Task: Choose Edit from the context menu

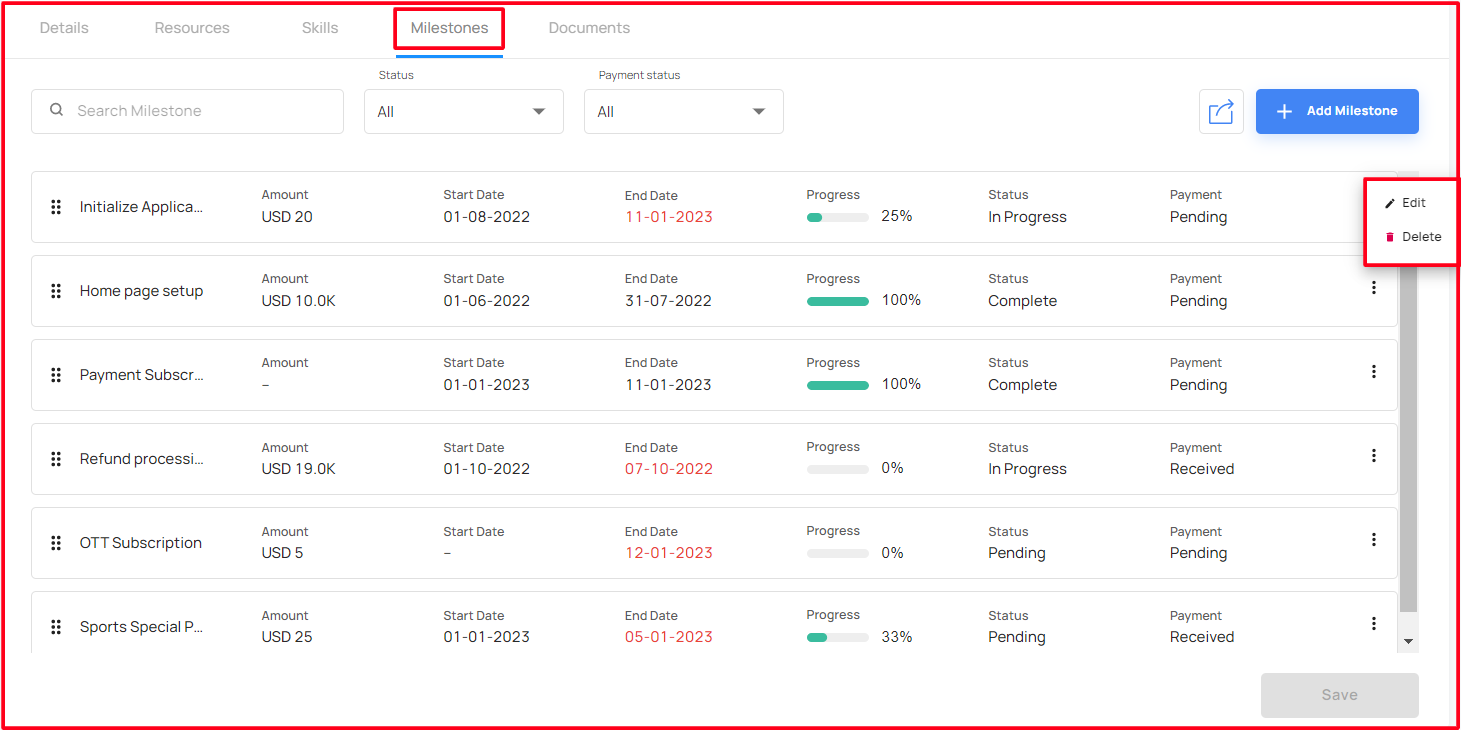Action: click(x=1406, y=203)
